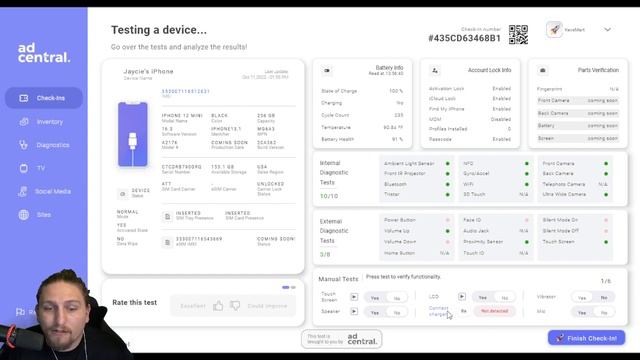This screenshot has width=640, height=360.
Task: Click the Battery Info card icon
Action: [327, 71]
